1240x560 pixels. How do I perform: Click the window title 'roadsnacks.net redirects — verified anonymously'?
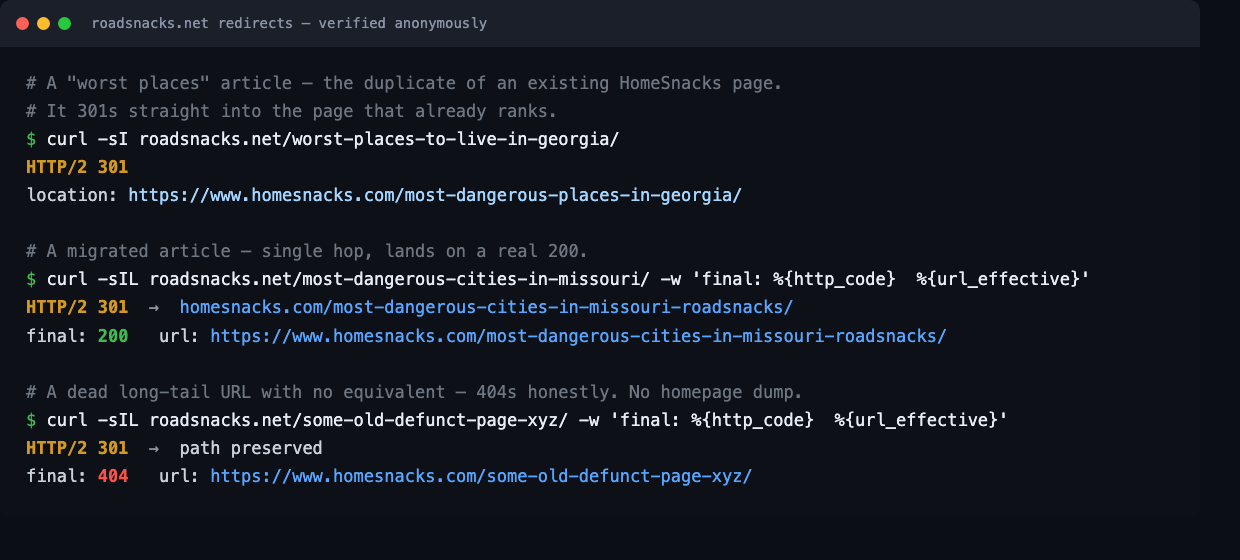click(289, 23)
